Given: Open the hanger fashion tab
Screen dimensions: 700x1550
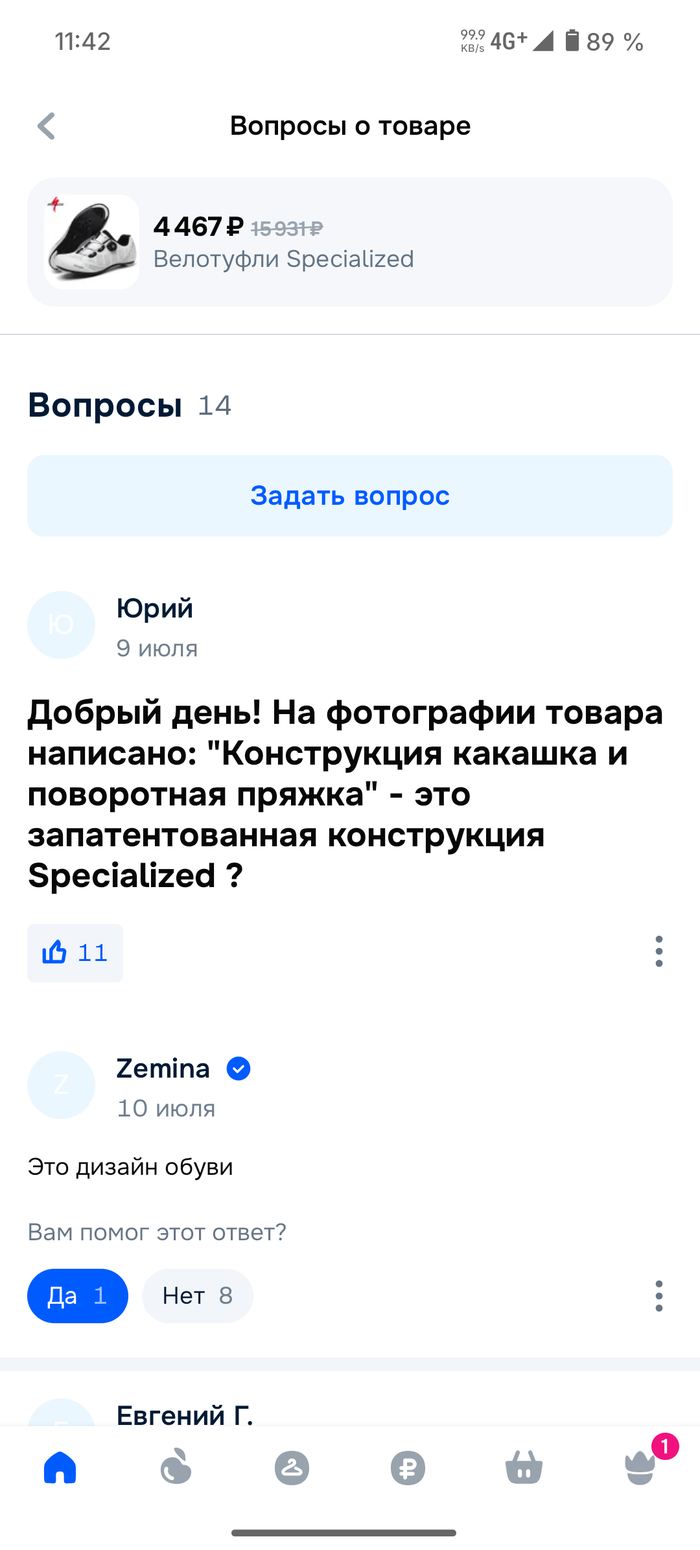Looking at the screenshot, I should click(292, 1468).
